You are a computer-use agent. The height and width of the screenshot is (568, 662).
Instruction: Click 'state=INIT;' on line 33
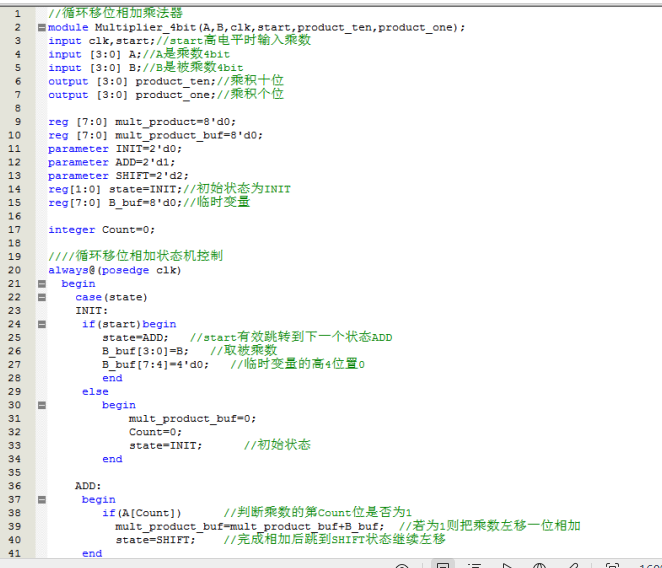point(166,446)
